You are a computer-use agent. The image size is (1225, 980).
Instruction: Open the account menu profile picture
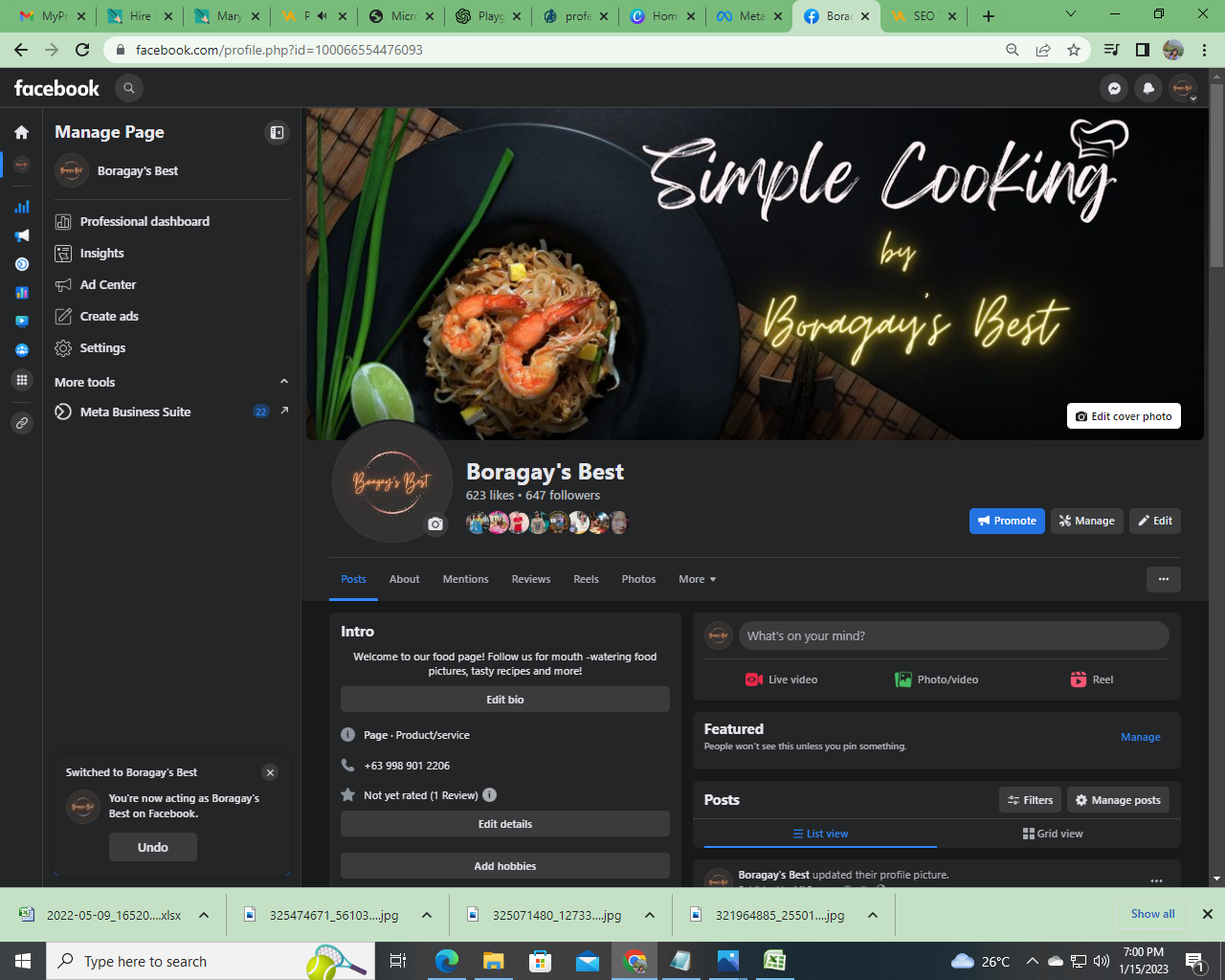(1183, 88)
